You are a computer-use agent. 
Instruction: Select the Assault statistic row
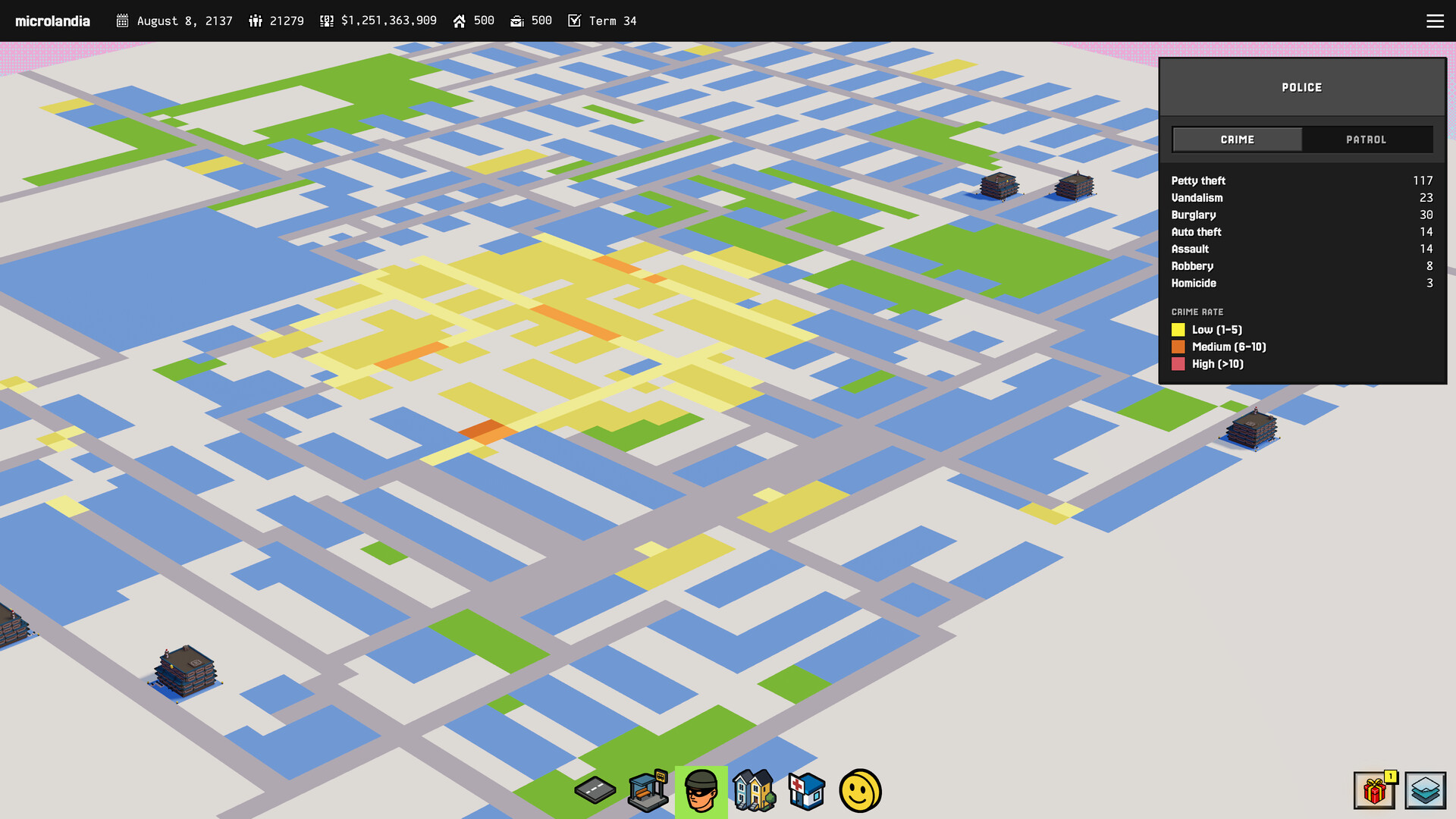(1302, 249)
